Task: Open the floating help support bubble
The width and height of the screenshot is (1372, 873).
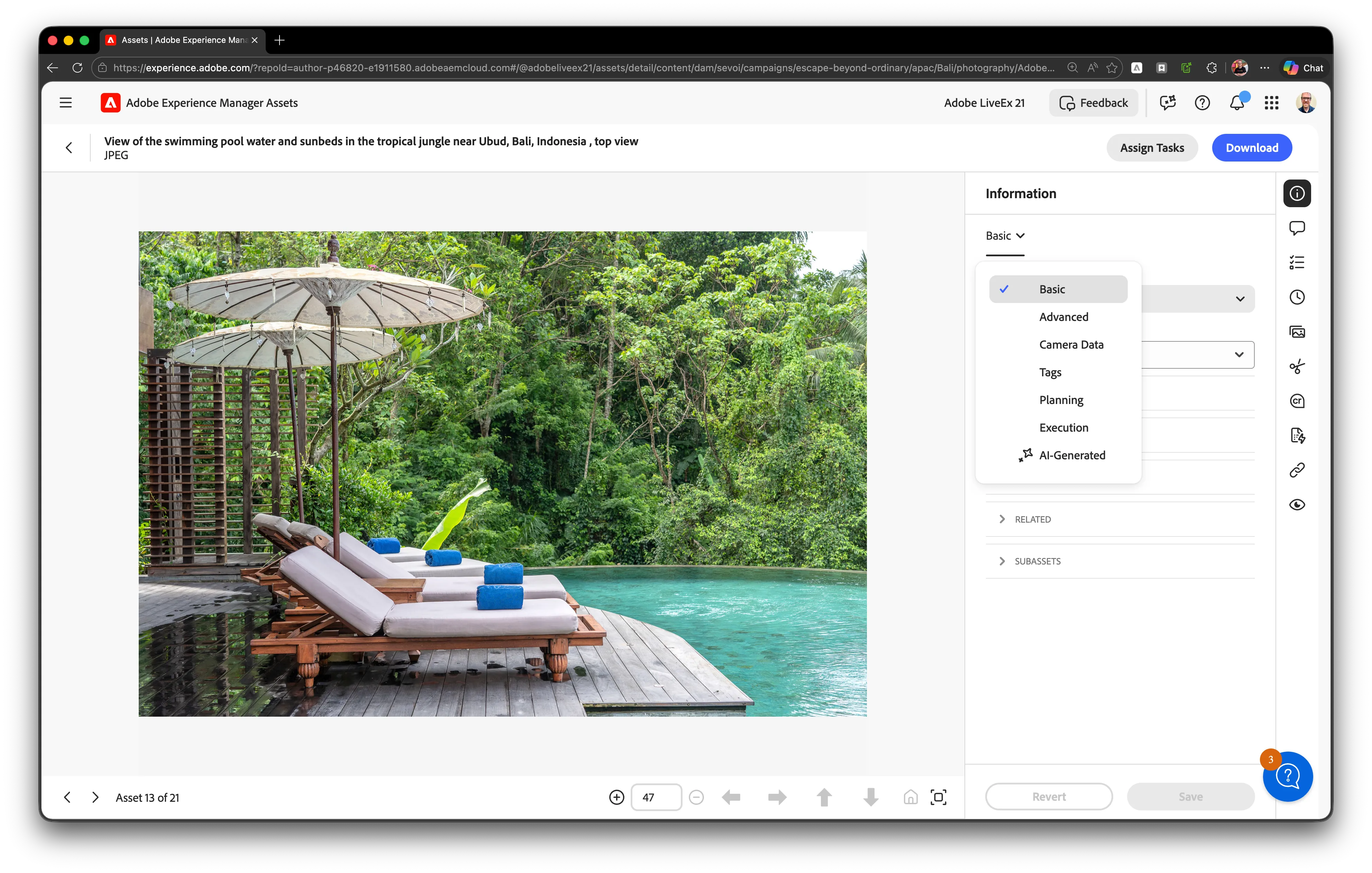Action: [x=1288, y=776]
